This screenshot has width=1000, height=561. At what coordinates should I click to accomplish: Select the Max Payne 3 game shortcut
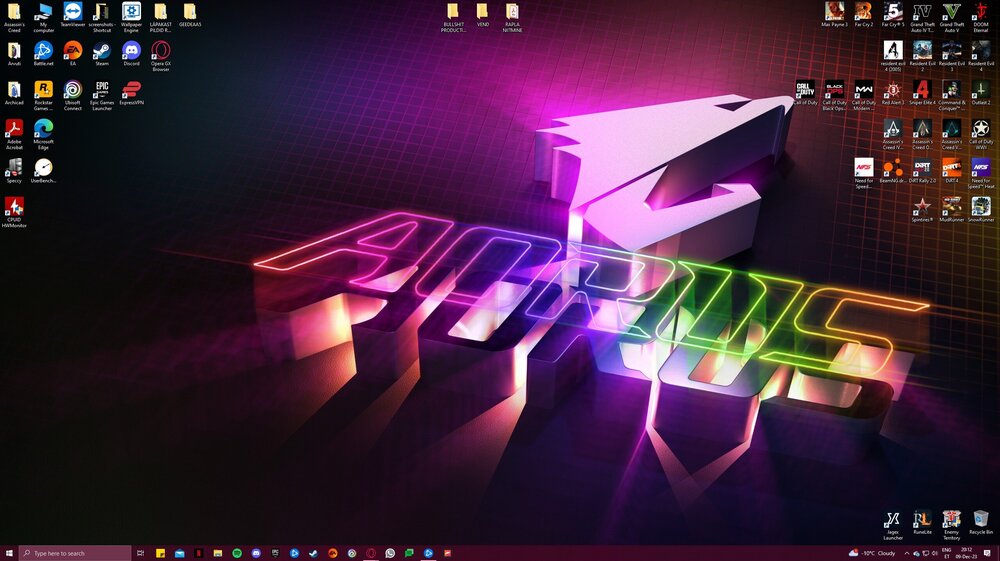click(834, 15)
